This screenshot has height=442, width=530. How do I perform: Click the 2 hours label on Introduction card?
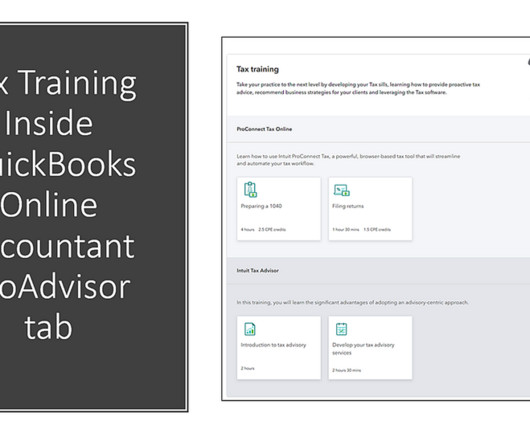pos(247,368)
